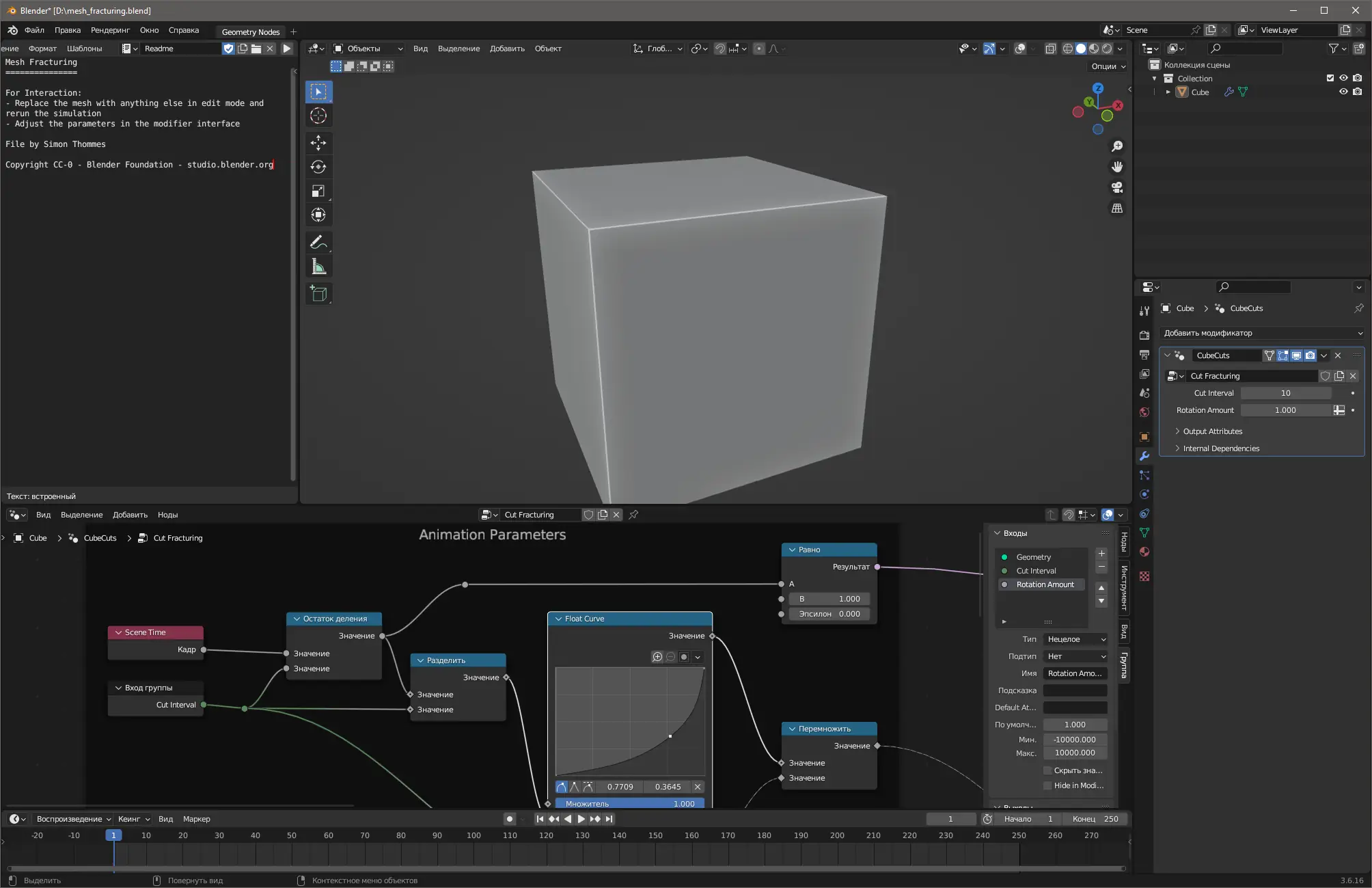
Task: Open the Рендеринг menu
Action: 110,30
